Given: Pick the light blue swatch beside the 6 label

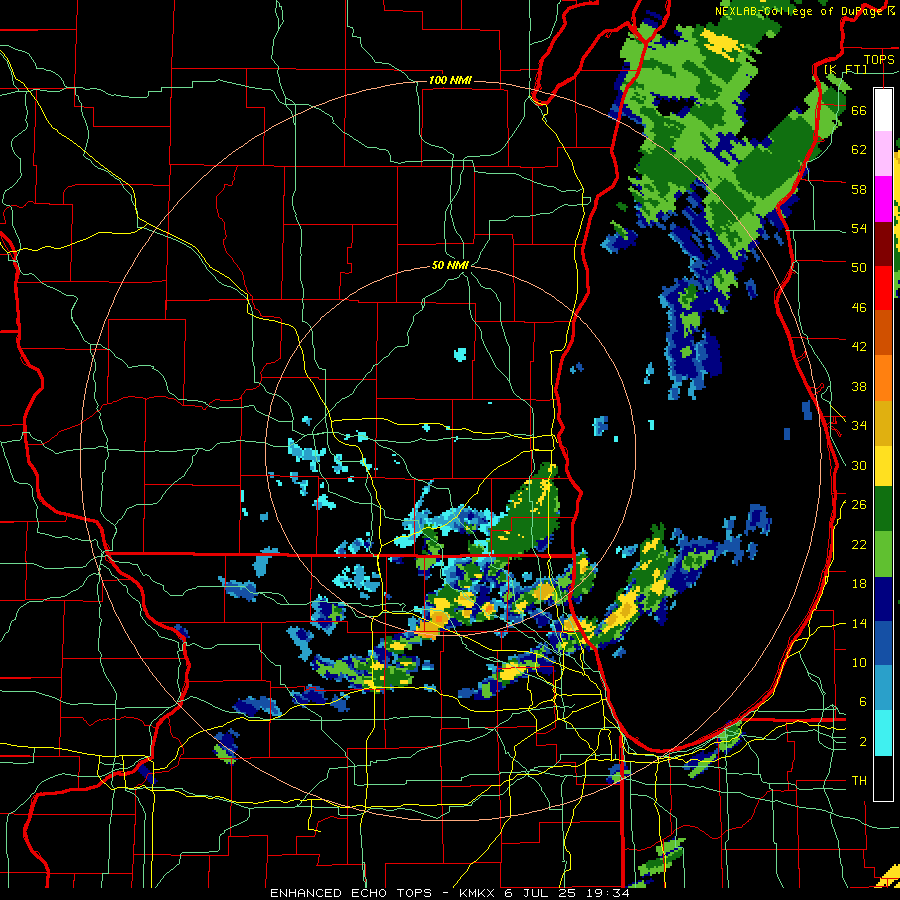Looking at the screenshot, I should click(x=883, y=688).
